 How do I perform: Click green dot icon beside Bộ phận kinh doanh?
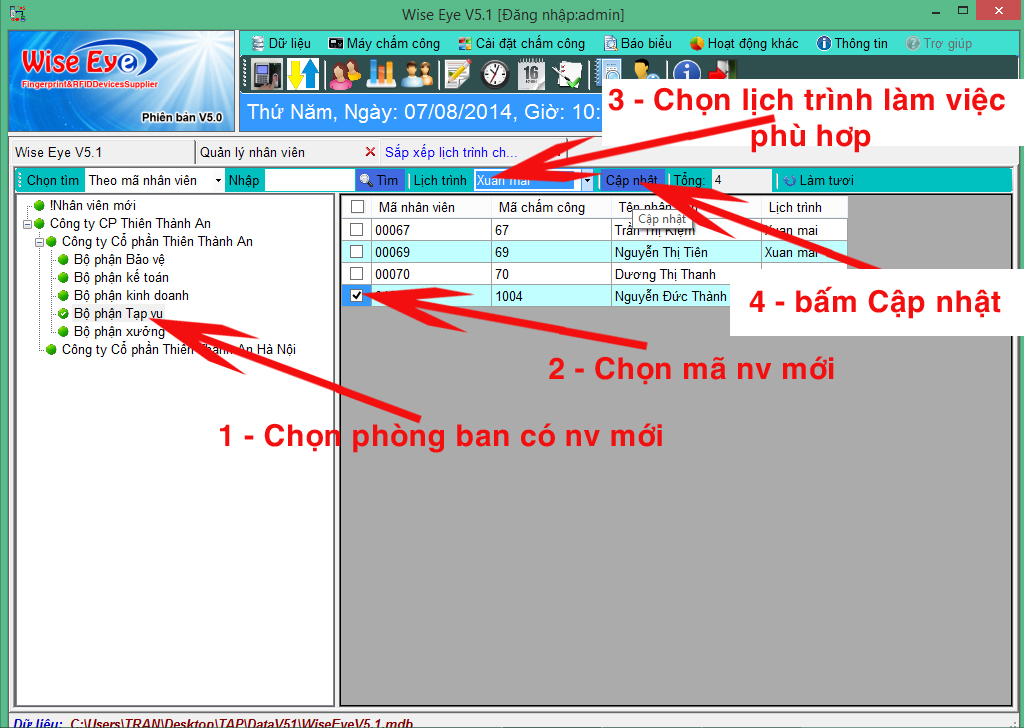click(63, 296)
